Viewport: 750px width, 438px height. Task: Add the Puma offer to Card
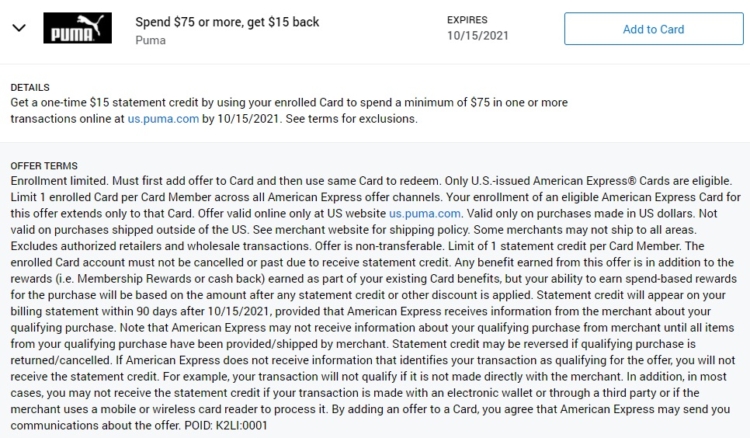coord(653,29)
